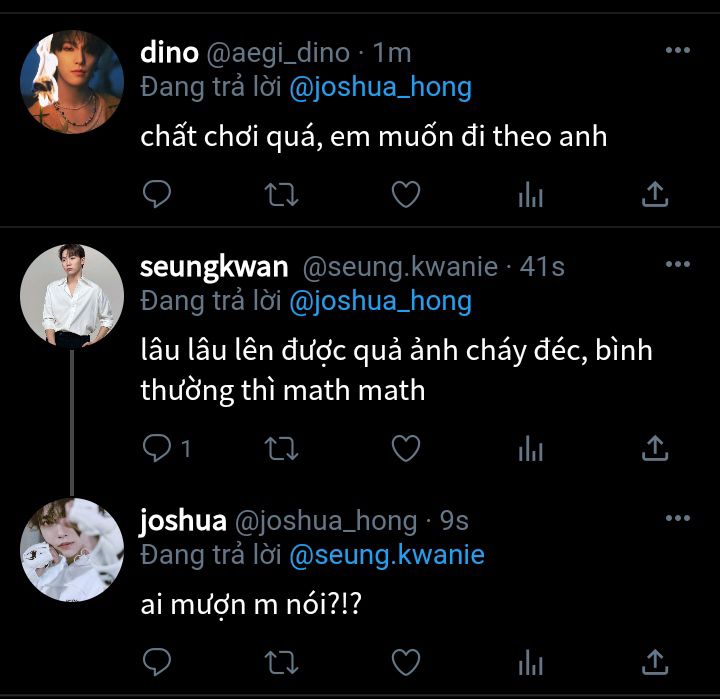View analytics for joshua's tweet
Screen dimensions: 720x699
[x=530, y=662]
